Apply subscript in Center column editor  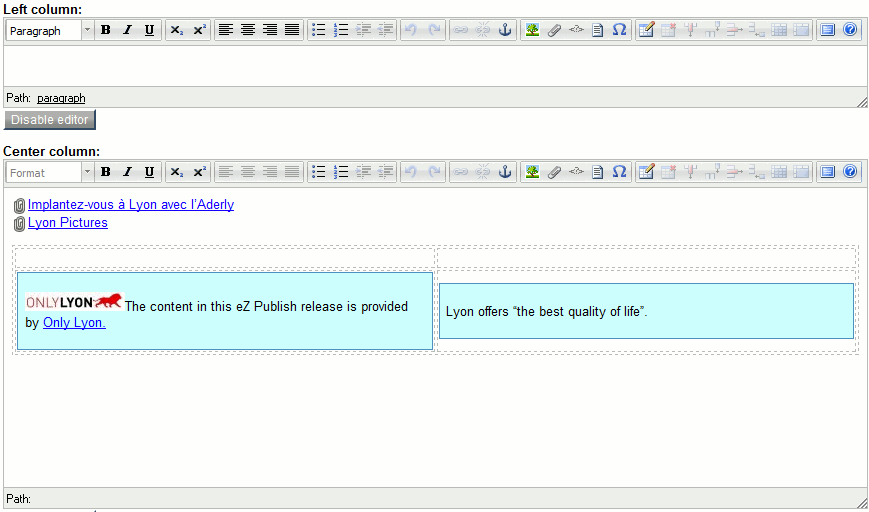coord(177,172)
